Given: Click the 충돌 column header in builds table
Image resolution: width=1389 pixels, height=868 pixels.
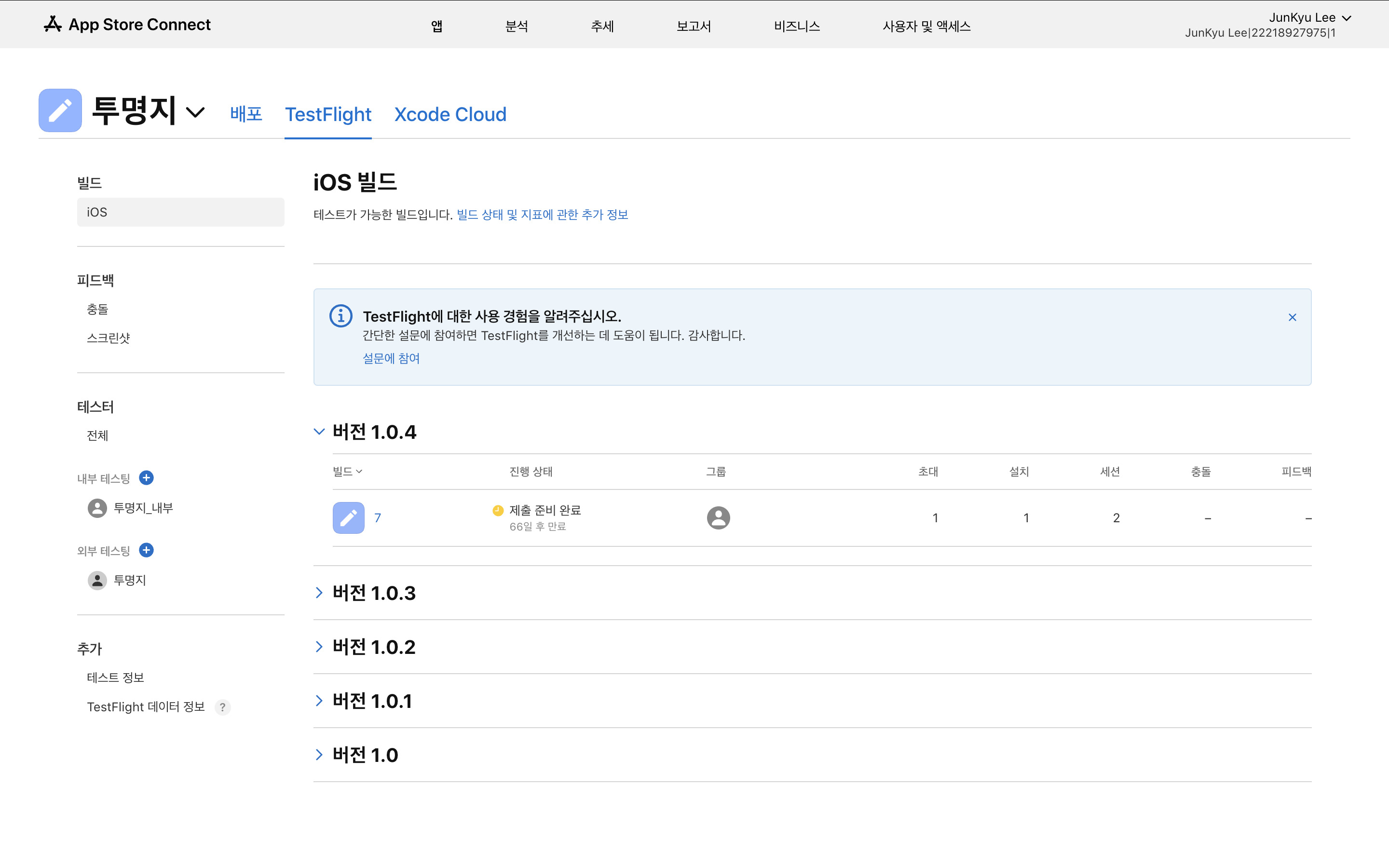Looking at the screenshot, I should pos(1201,471).
